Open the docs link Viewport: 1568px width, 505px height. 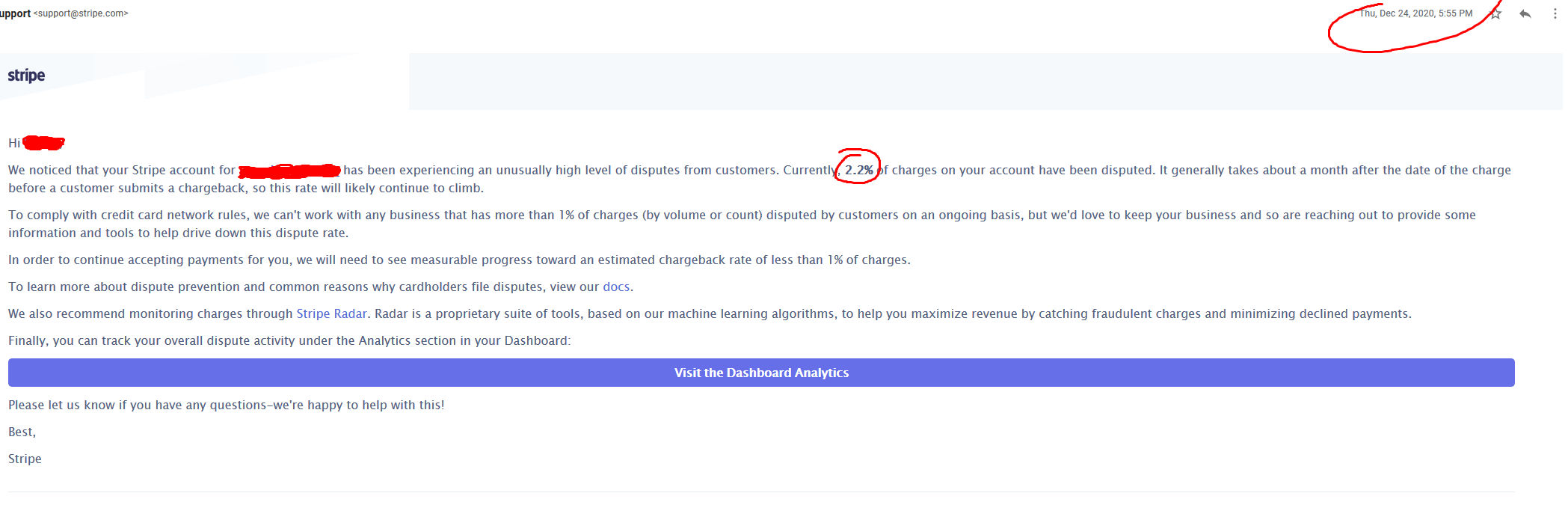[x=616, y=287]
